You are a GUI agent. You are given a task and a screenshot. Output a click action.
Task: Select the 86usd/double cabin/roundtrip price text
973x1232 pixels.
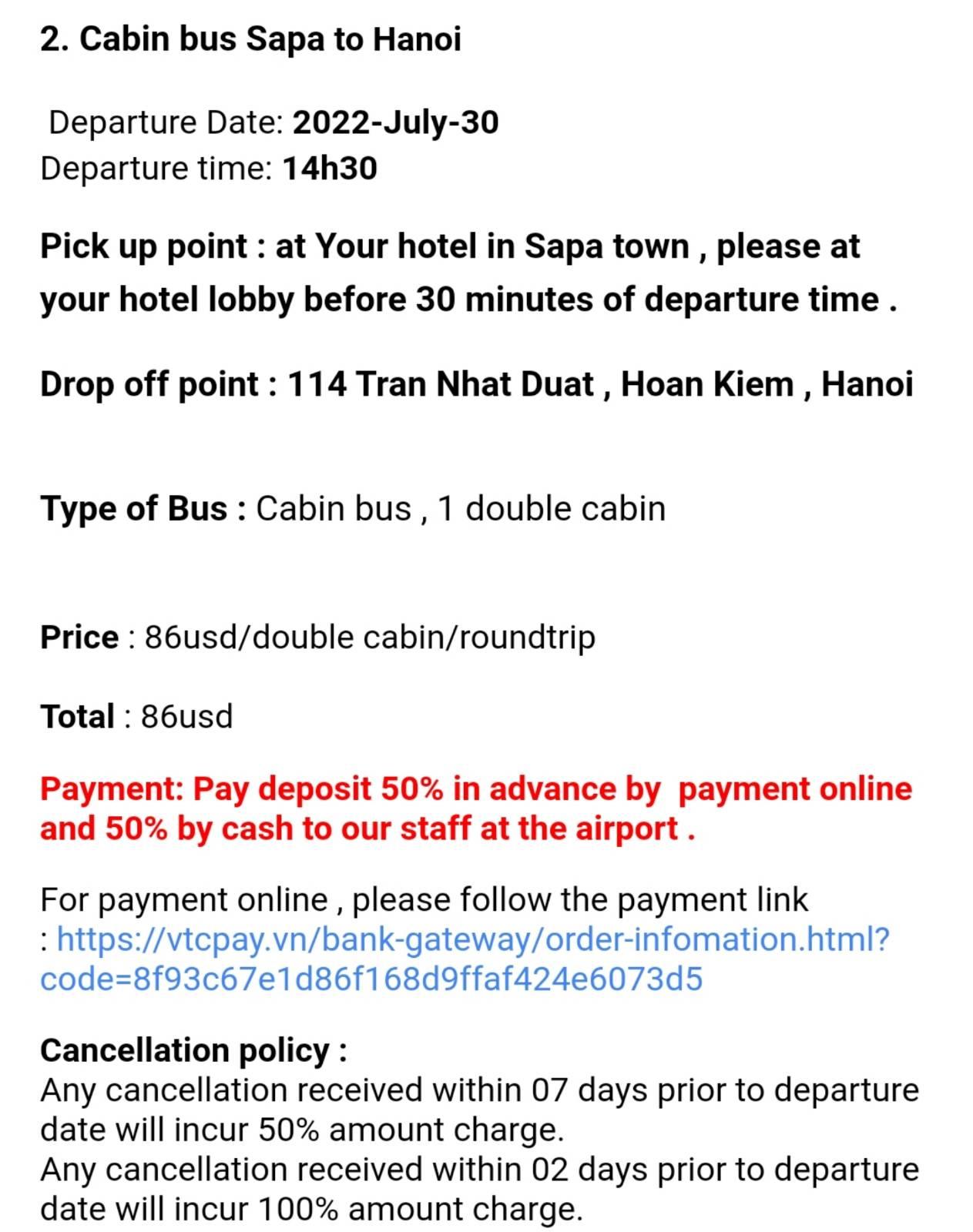pyautogui.click(x=370, y=638)
